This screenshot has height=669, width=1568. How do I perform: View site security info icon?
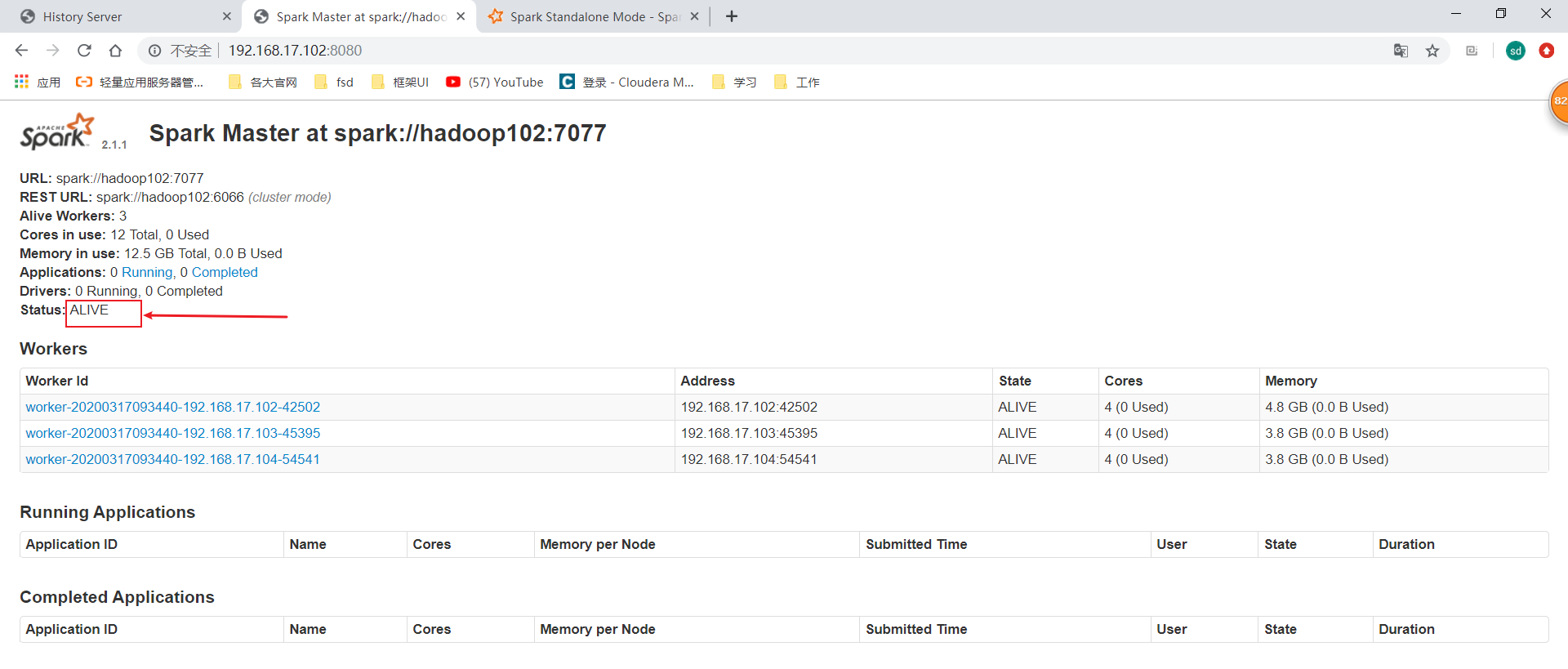coord(154,51)
